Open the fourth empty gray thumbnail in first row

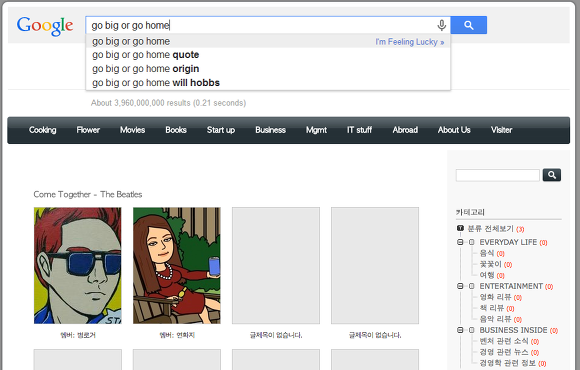tap(375, 266)
